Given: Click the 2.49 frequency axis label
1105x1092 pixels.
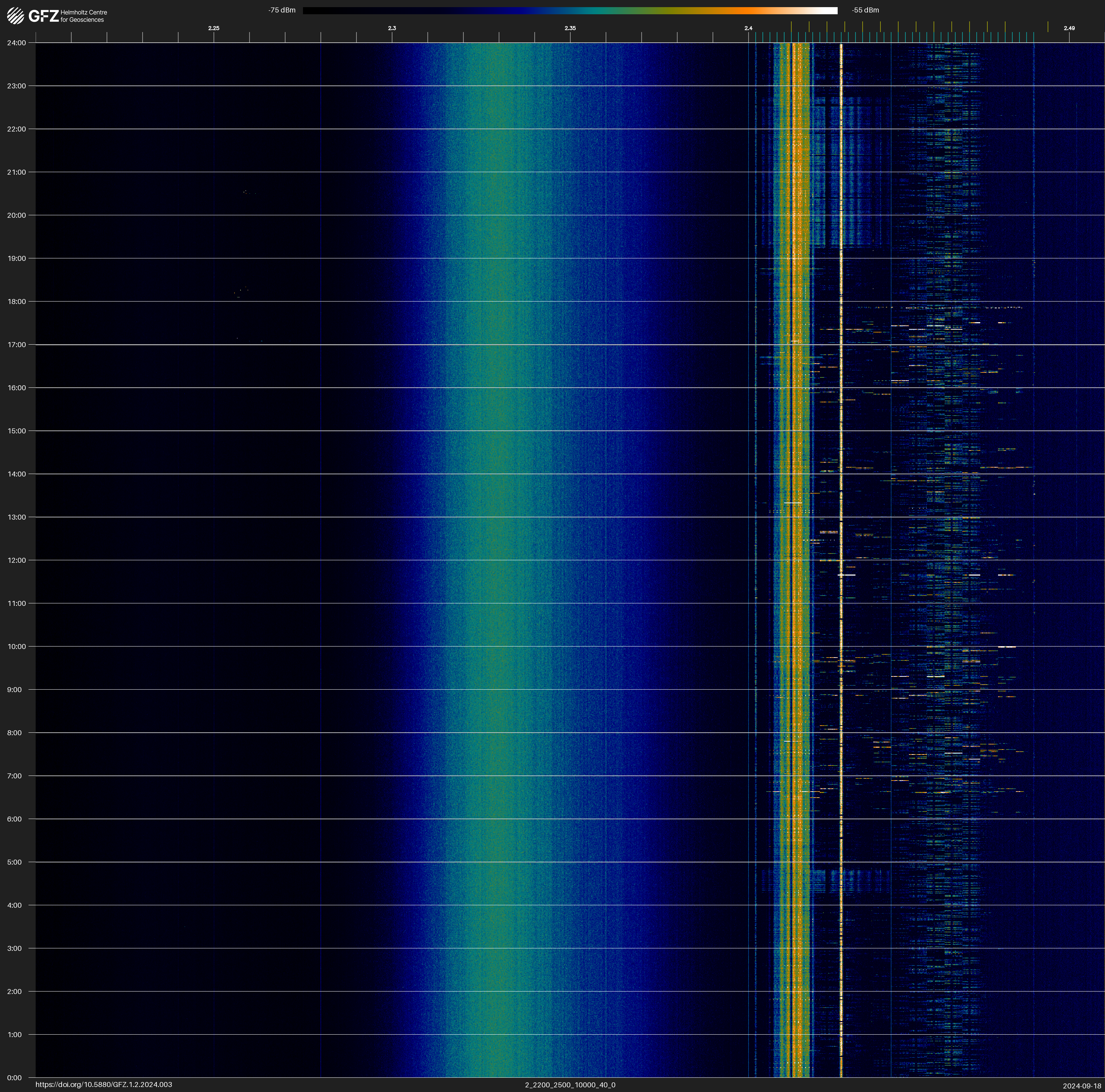Looking at the screenshot, I should tap(1069, 28).
